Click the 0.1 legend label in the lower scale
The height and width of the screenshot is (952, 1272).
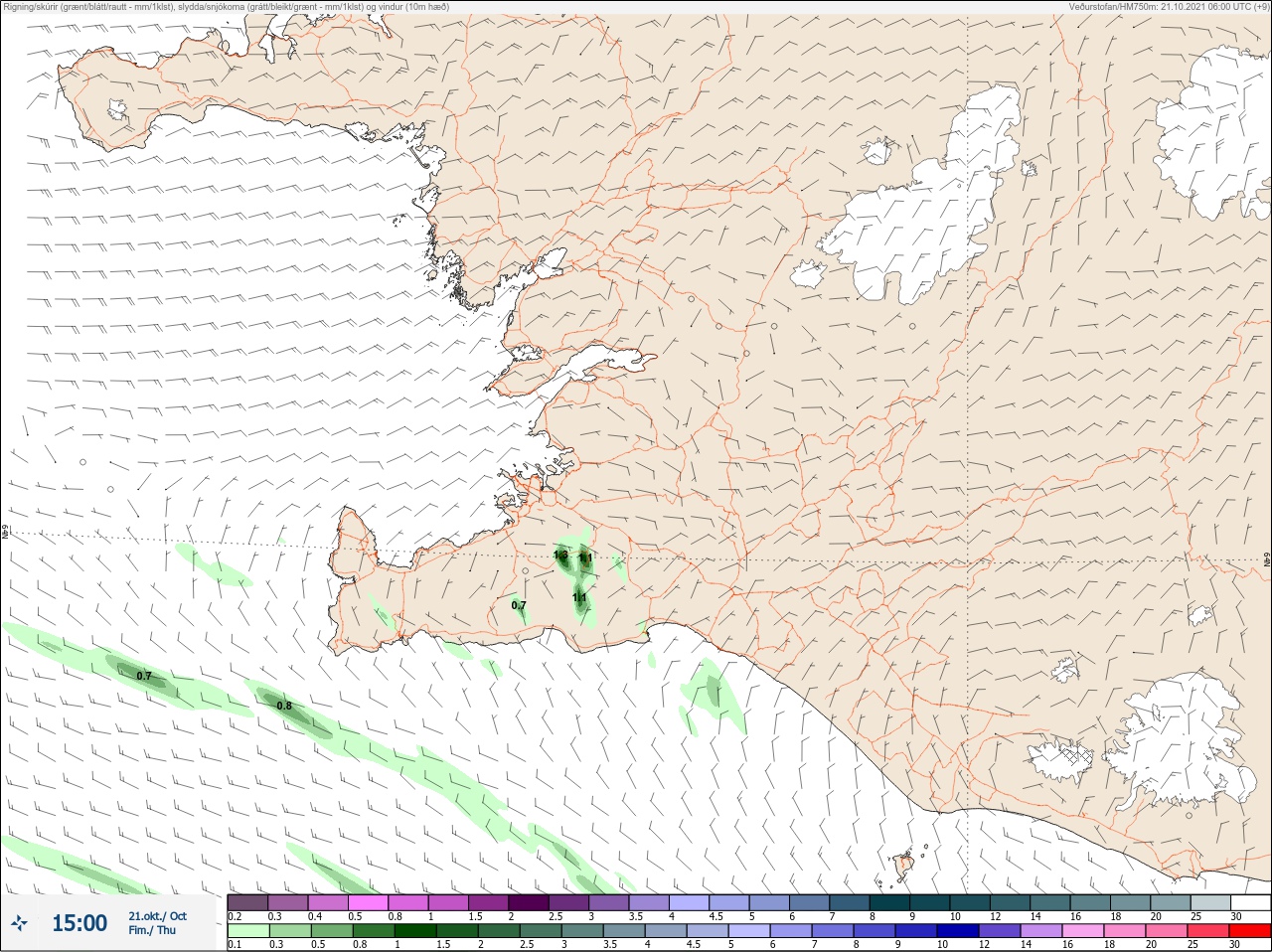click(x=235, y=944)
